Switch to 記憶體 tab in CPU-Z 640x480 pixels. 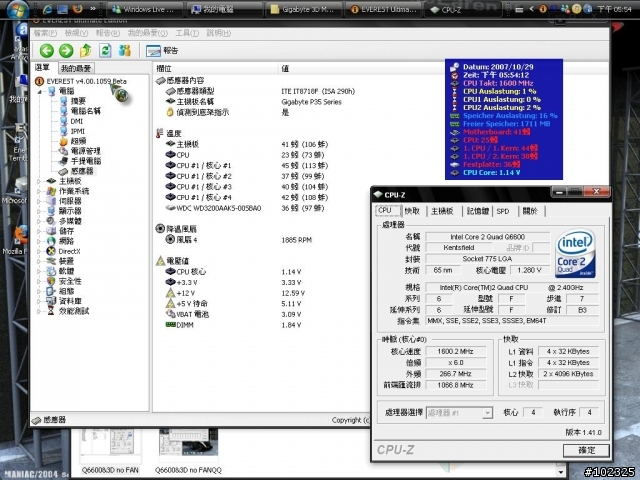tap(478, 211)
